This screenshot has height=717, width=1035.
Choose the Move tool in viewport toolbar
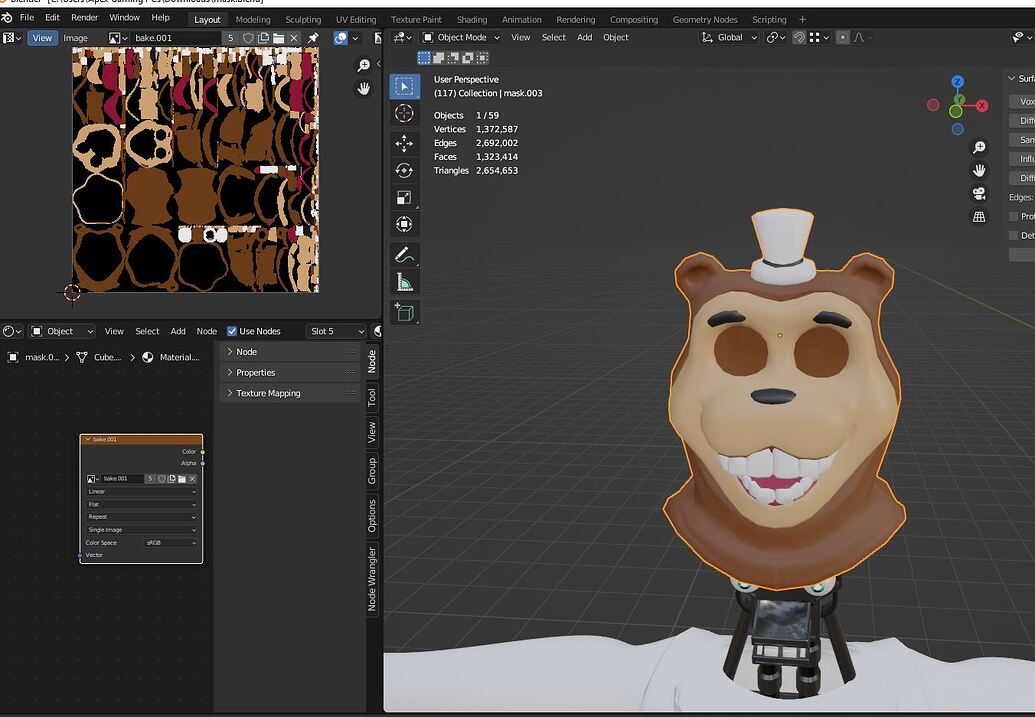pyautogui.click(x=404, y=143)
